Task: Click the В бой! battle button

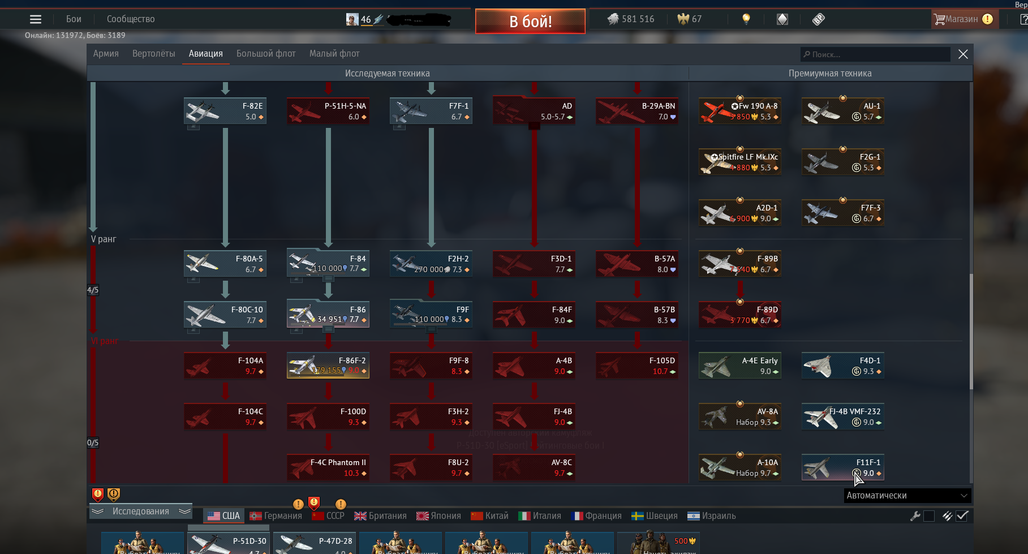Action: coord(530,21)
